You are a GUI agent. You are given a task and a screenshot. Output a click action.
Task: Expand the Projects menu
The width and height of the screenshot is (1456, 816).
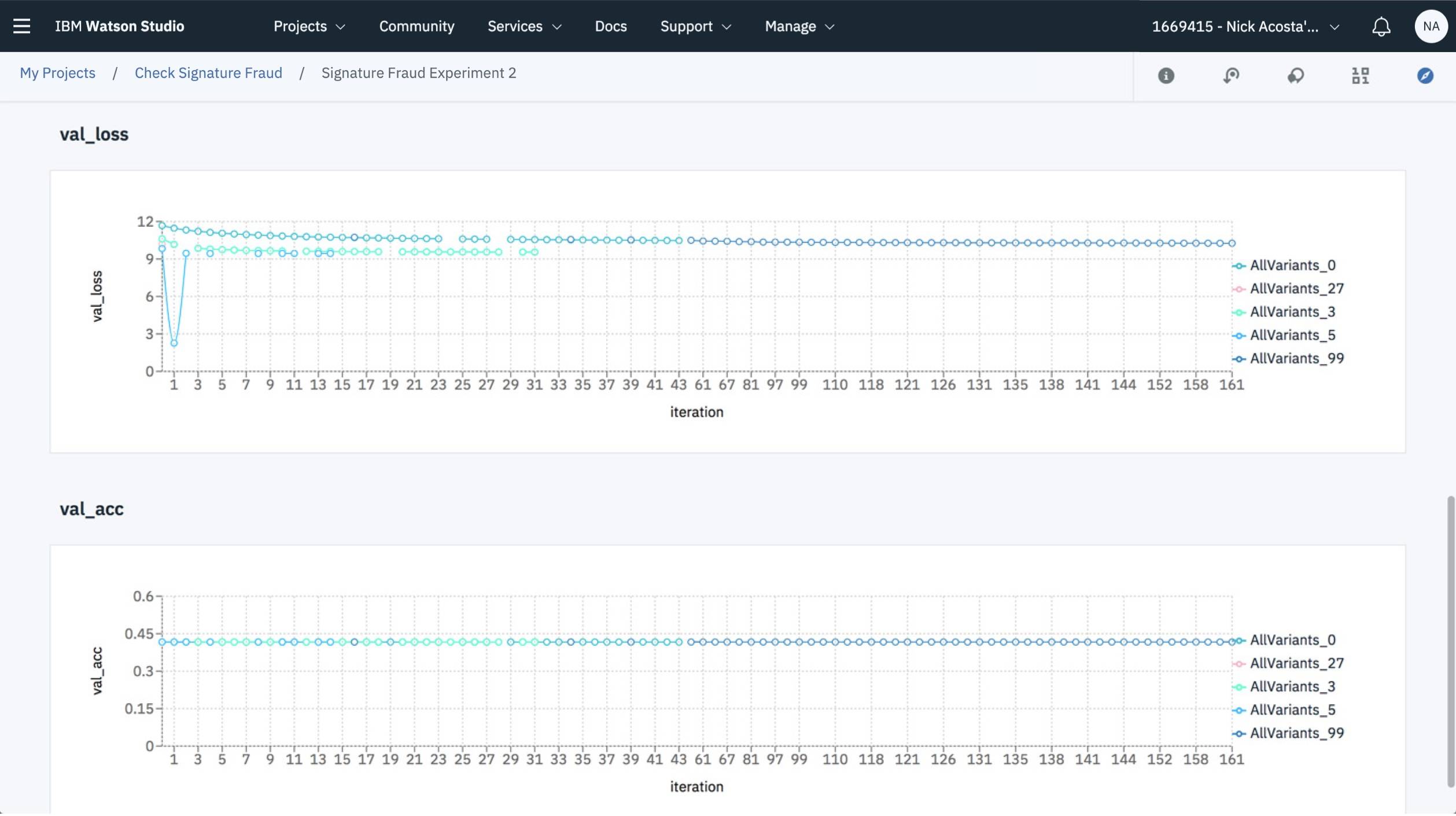pos(309,26)
